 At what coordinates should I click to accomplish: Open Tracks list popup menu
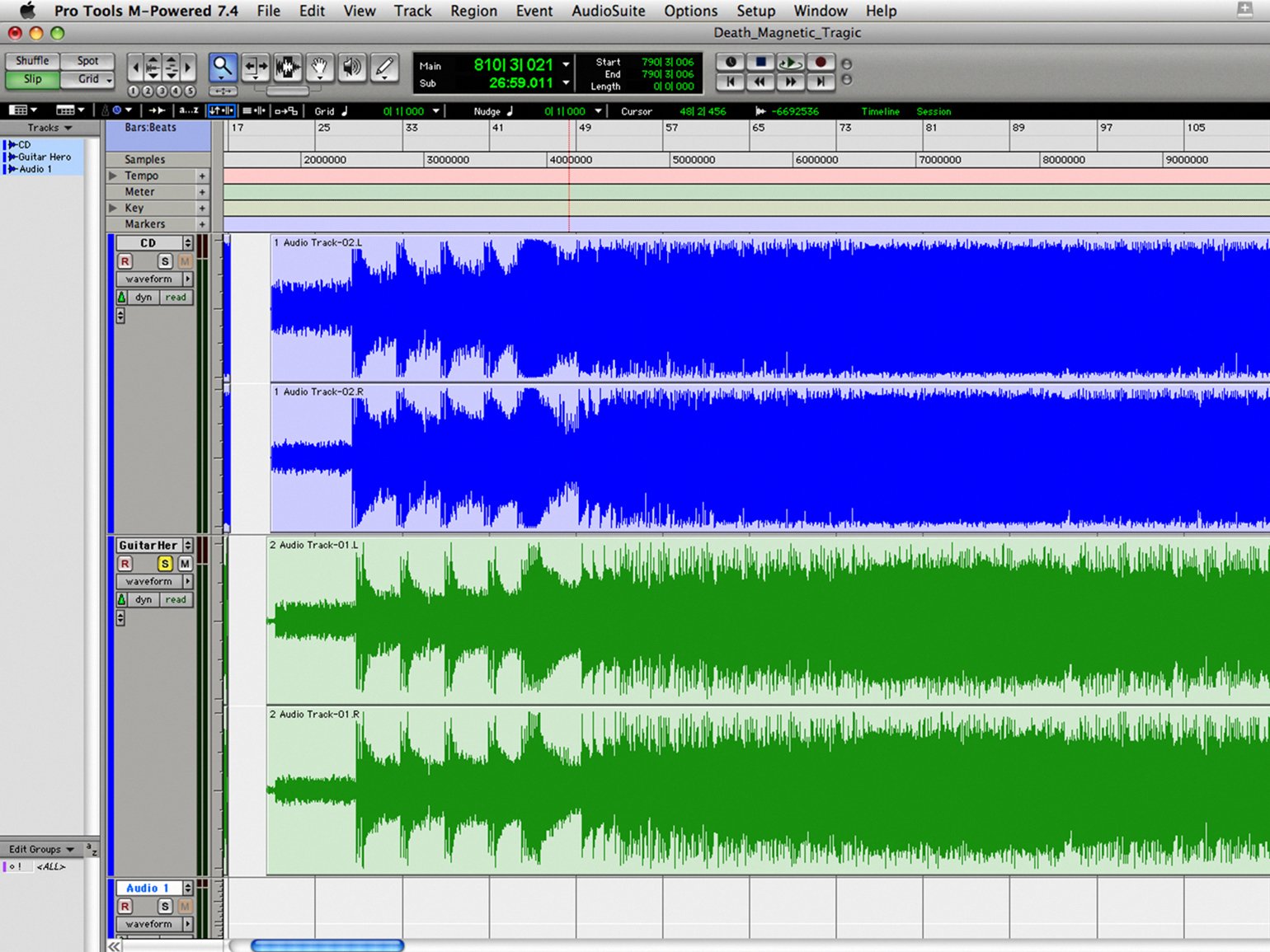tap(49, 128)
